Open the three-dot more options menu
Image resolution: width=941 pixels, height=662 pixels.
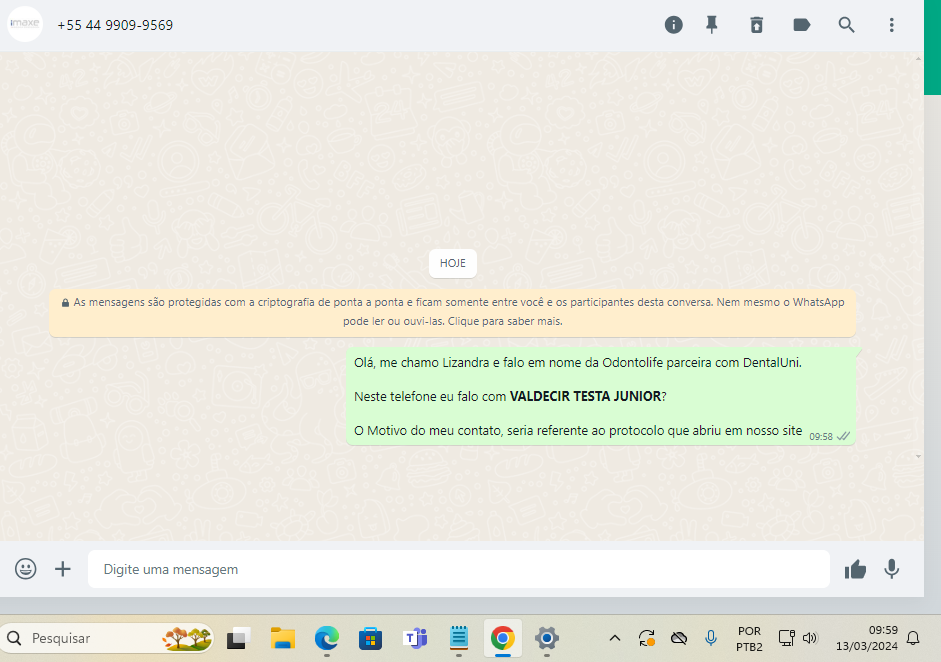coord(891,25)
